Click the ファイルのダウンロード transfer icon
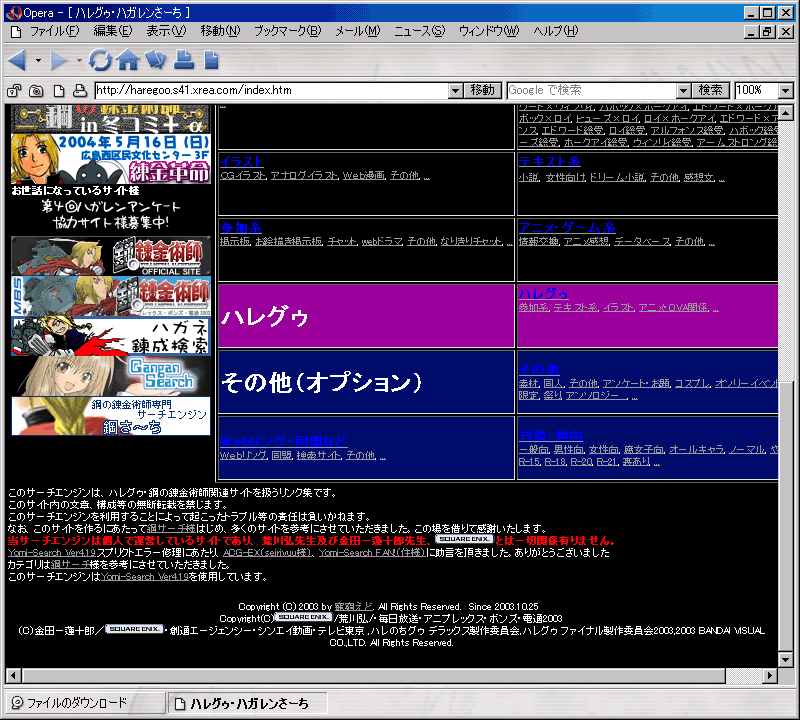Screen dimensions: 800x720 point(17,703)
